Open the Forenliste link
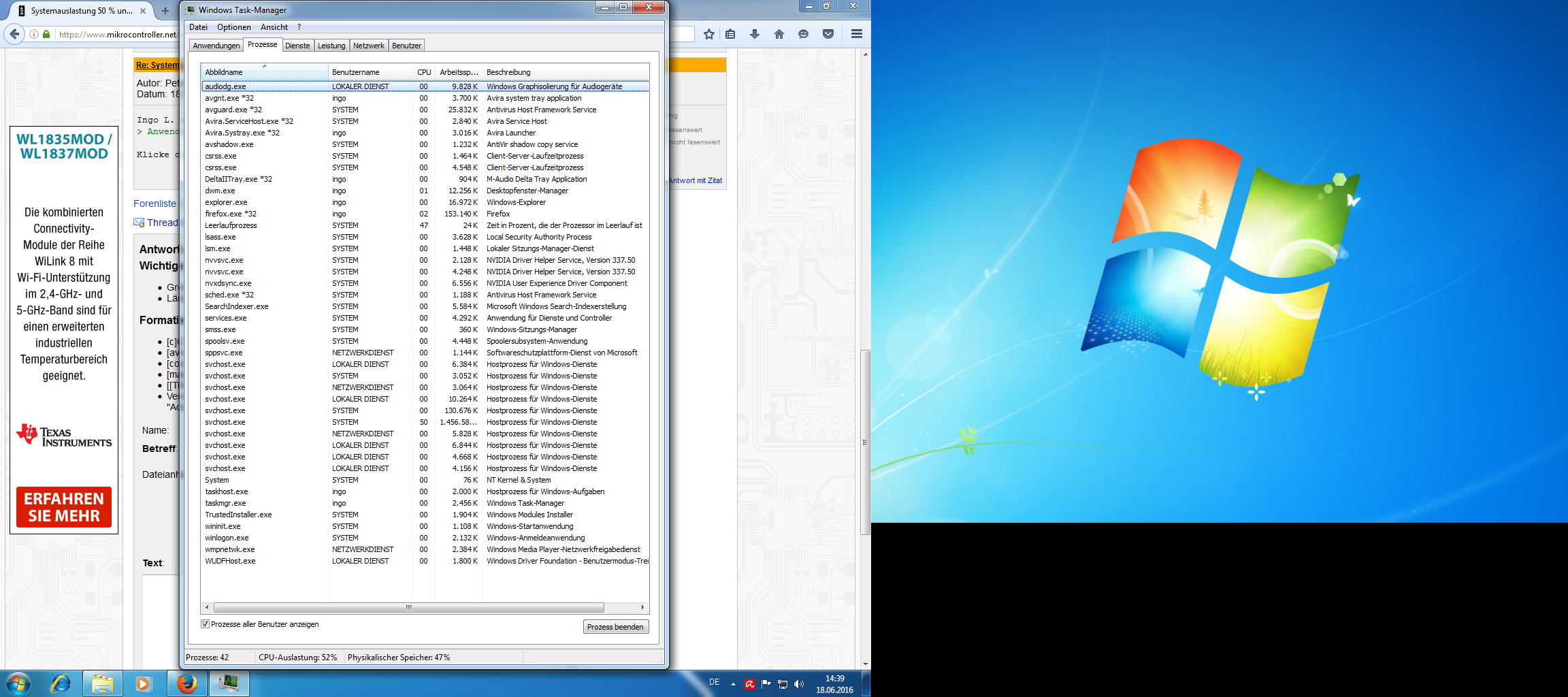 coord(154,204)
